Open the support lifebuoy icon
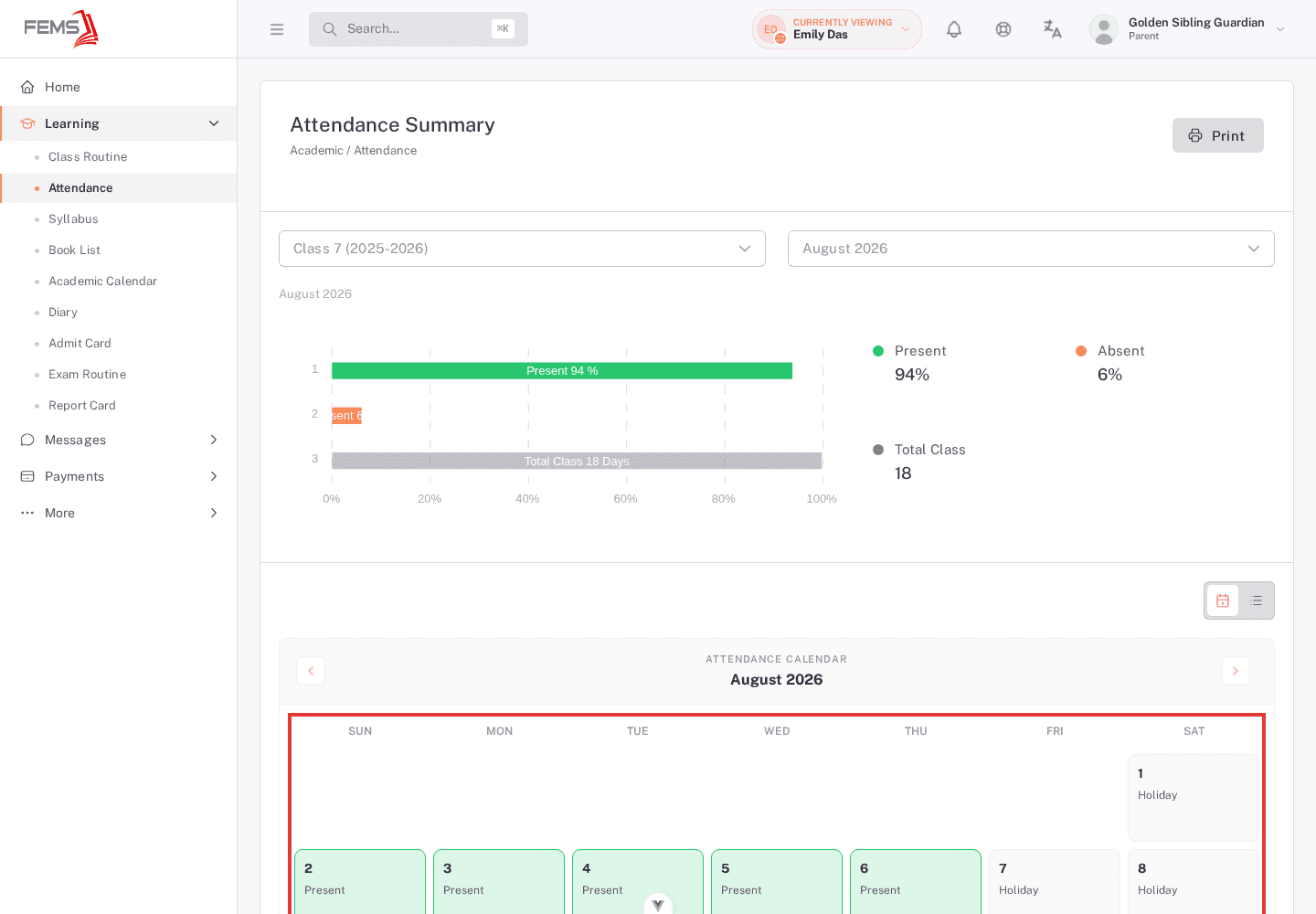The image size is (1316, 914). point(1003,29)
